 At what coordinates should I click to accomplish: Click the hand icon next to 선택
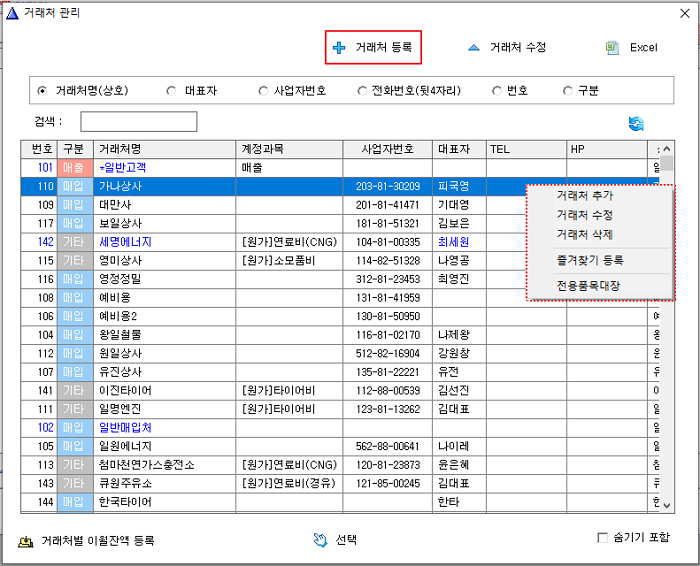pyautogui.click(x=320, y=540)
